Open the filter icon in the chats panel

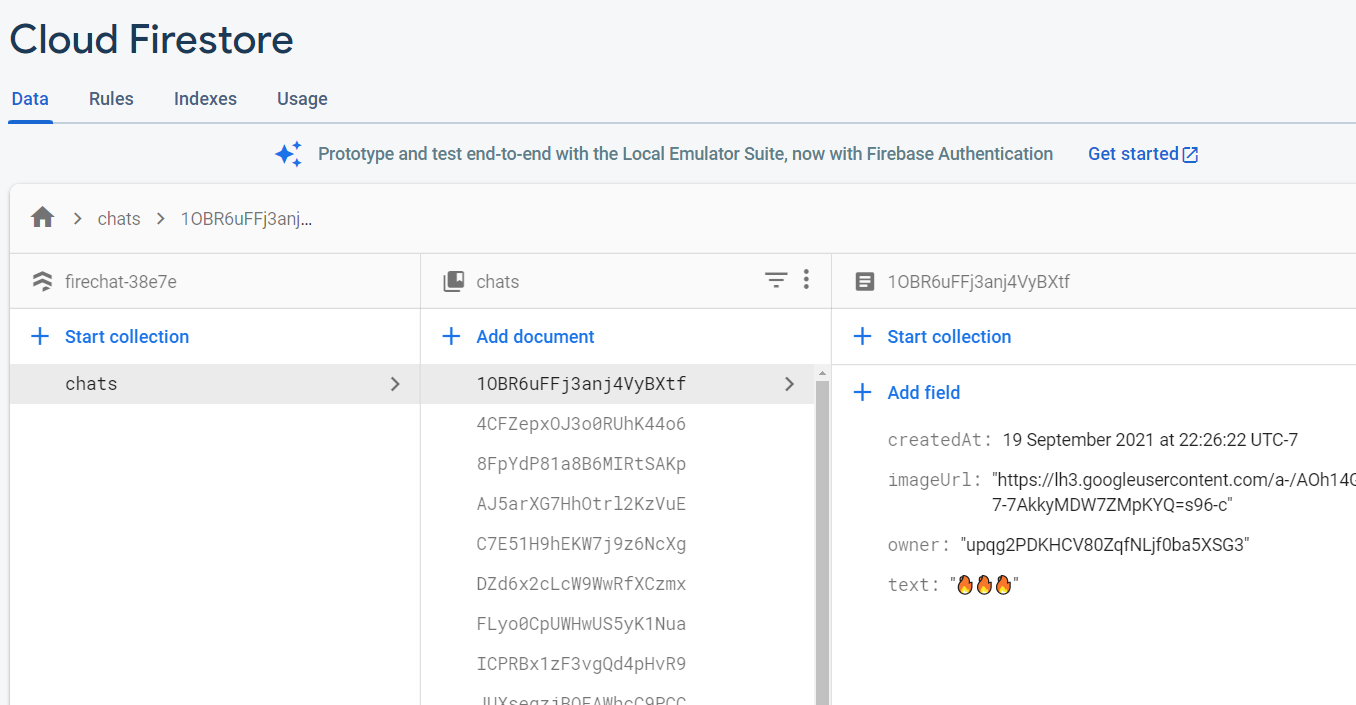click(x=776, y=281)
